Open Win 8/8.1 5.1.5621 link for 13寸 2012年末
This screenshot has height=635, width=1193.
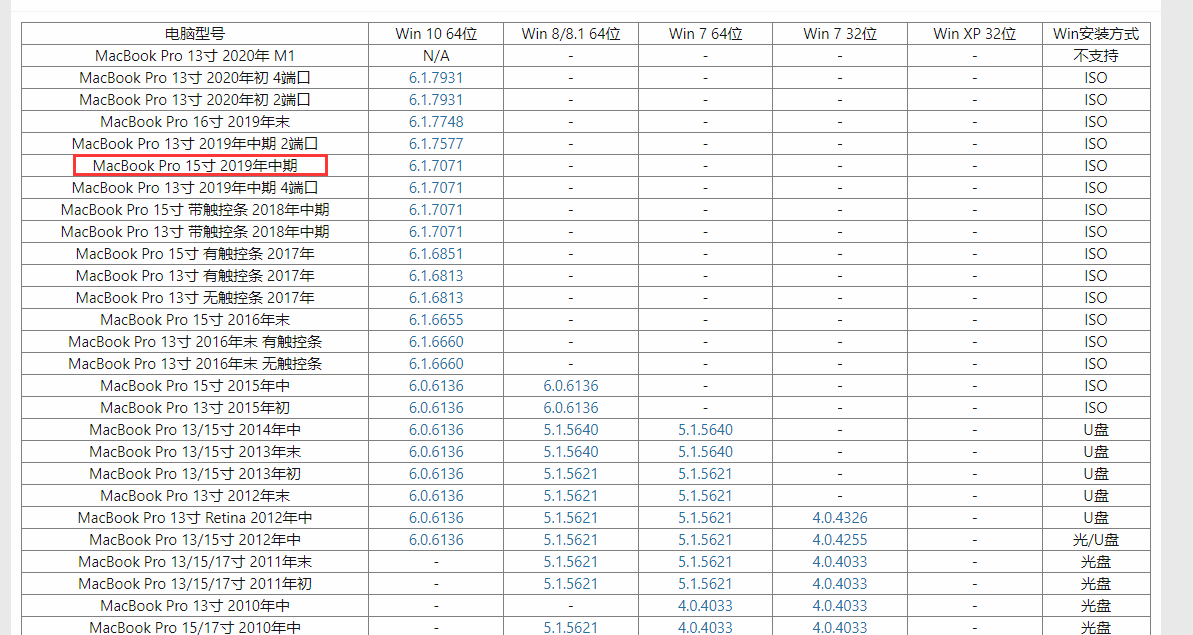(571, 497)
